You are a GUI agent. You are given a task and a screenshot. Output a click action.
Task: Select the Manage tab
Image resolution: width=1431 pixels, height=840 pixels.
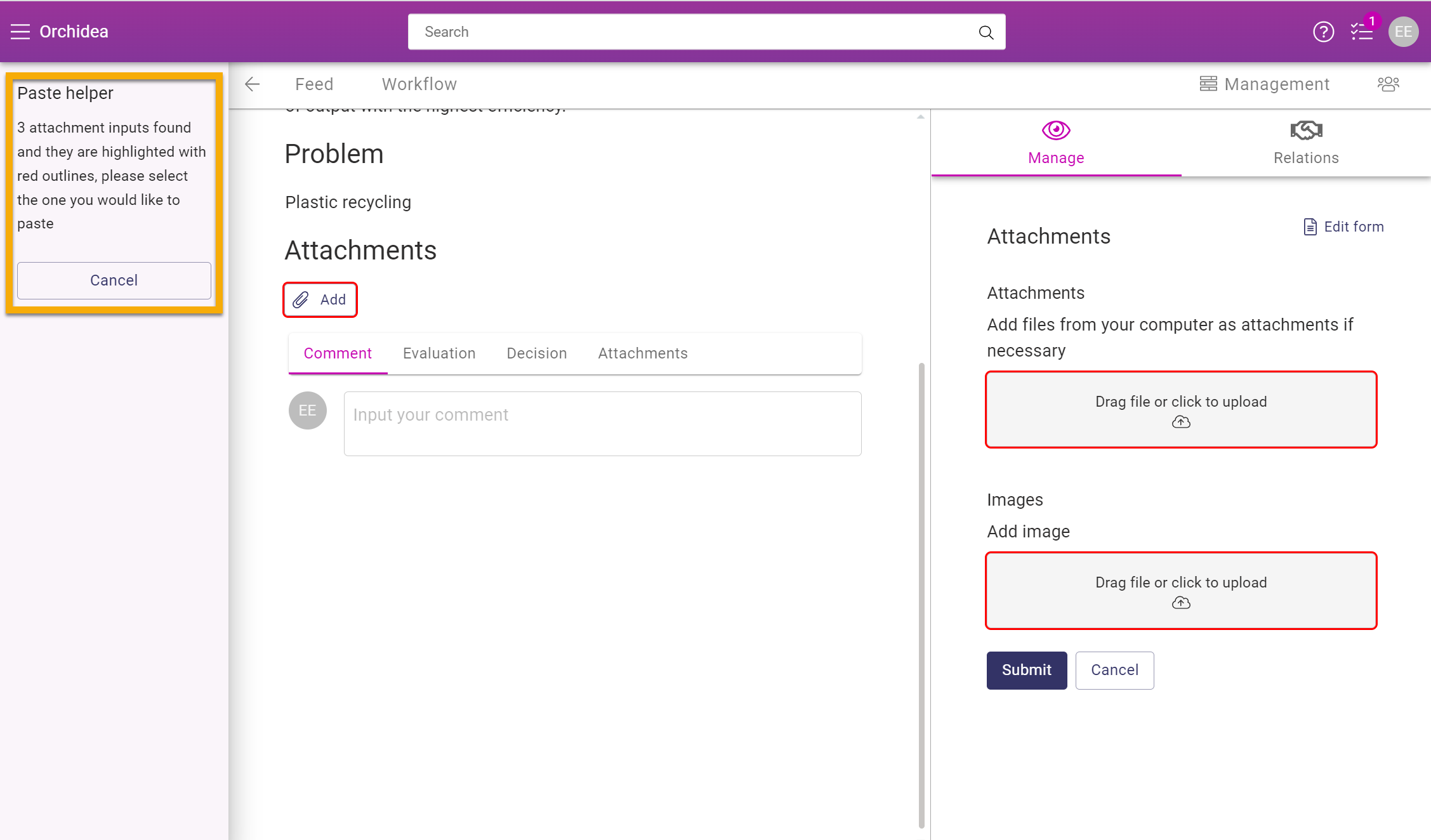click(1056, 143)
